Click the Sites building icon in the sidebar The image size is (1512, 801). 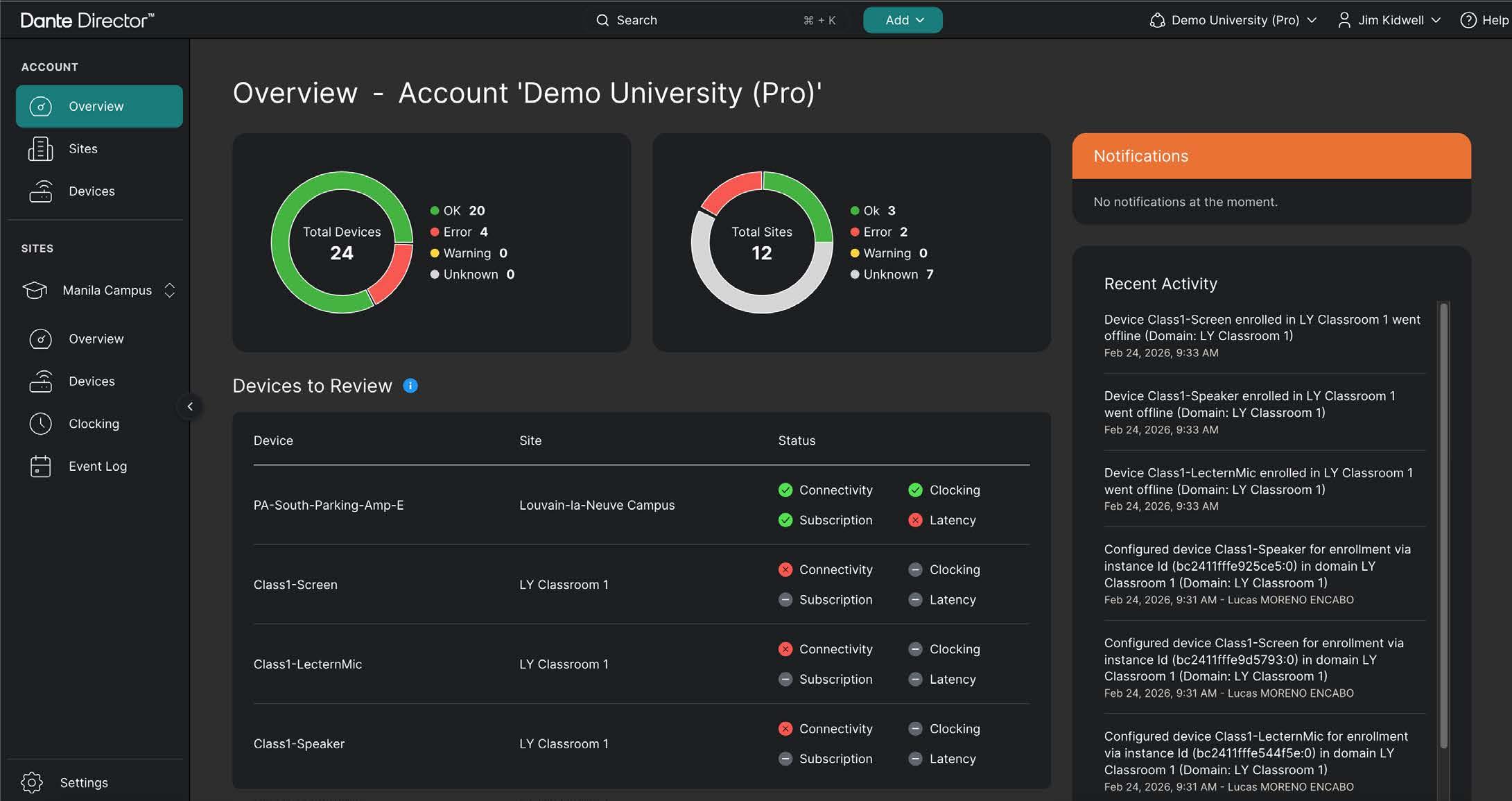(40, 149)
